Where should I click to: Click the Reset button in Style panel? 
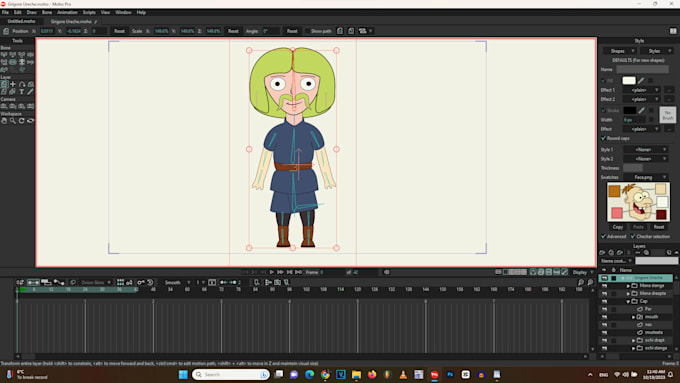[x=659, y=227]
